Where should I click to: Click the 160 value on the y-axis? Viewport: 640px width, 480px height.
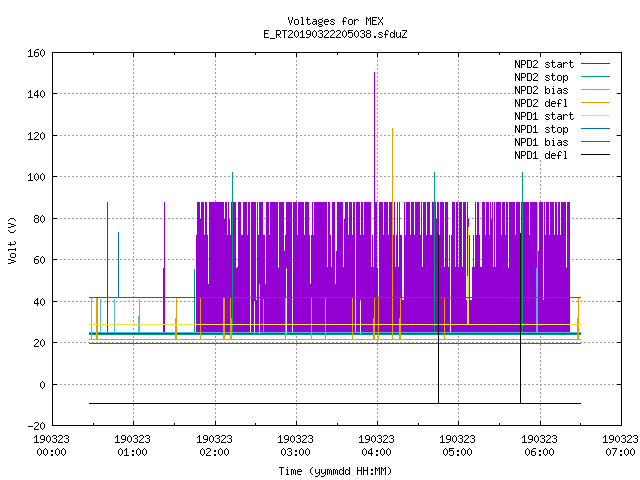pyautogui.click(x=36, y=53)
